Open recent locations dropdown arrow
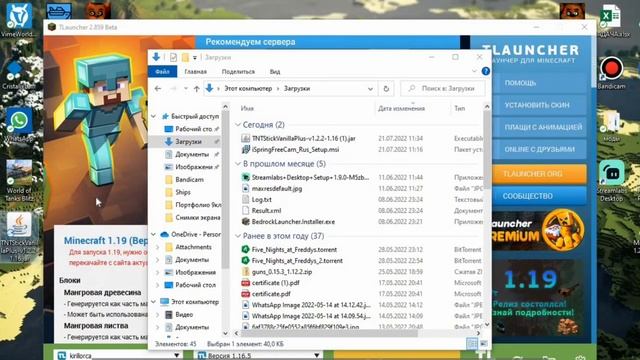 coord(186,89)
